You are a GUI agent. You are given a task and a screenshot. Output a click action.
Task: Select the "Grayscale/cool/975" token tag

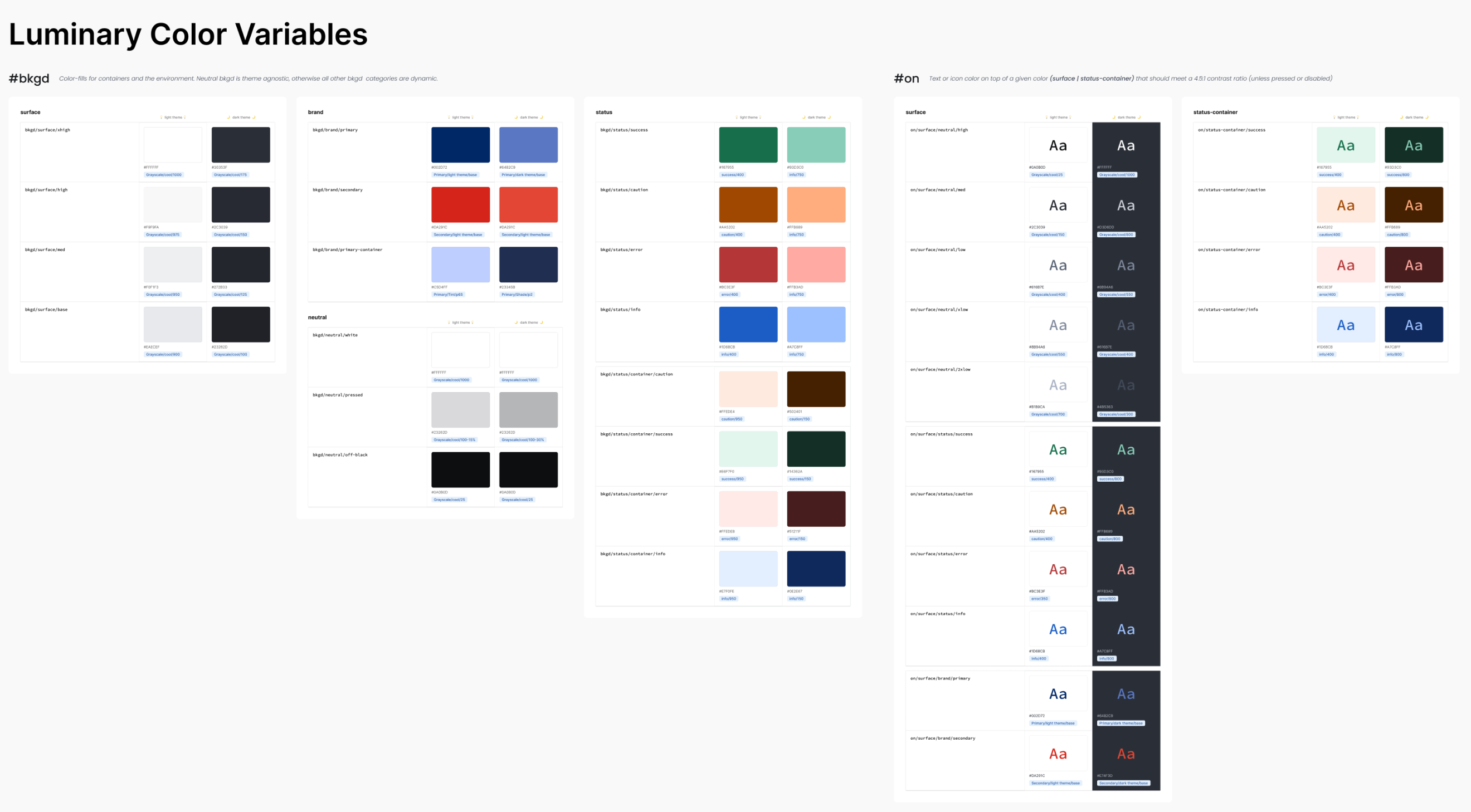[163, 234]
